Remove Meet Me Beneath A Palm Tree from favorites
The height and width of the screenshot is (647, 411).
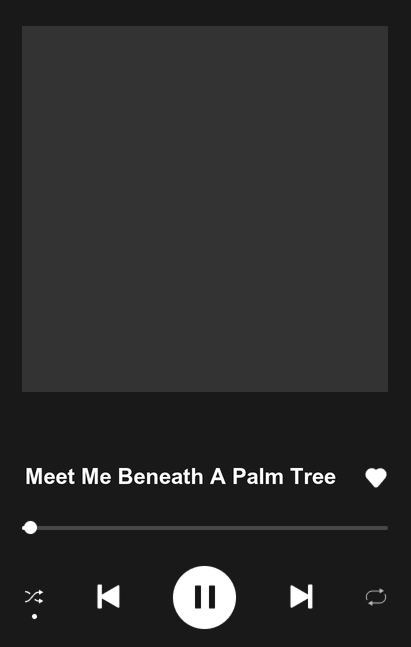pyautogui.click(x=376, y=478)
